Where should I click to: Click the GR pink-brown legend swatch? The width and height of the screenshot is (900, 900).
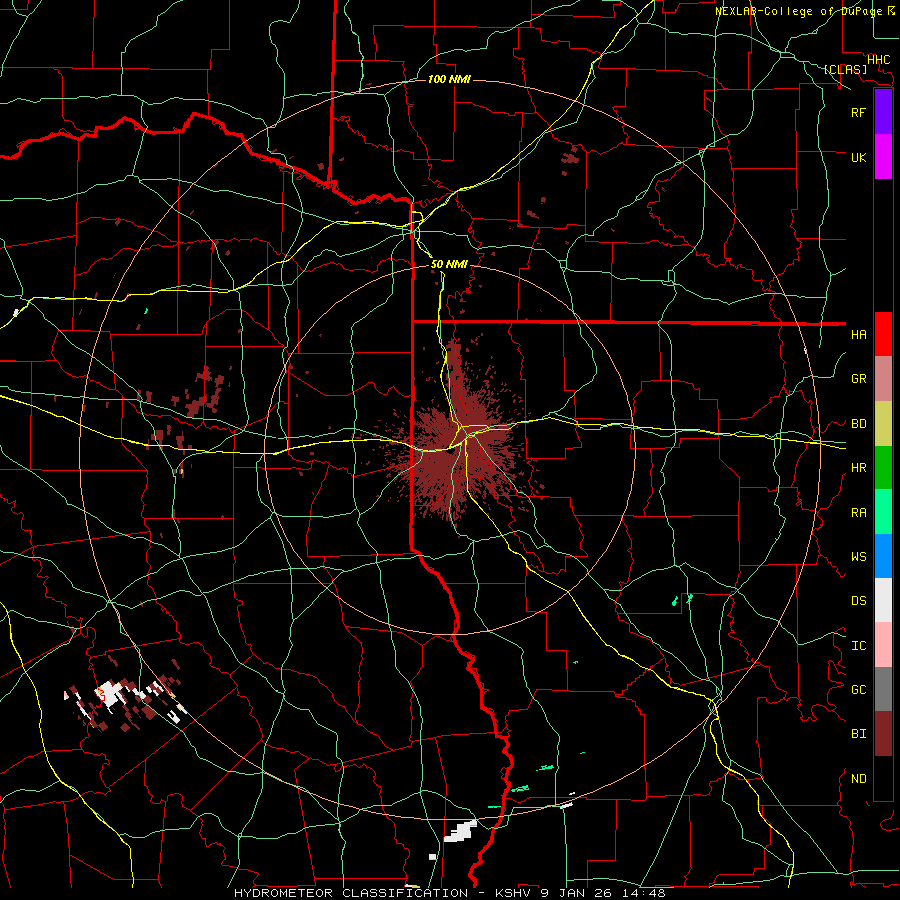(883, 379)
